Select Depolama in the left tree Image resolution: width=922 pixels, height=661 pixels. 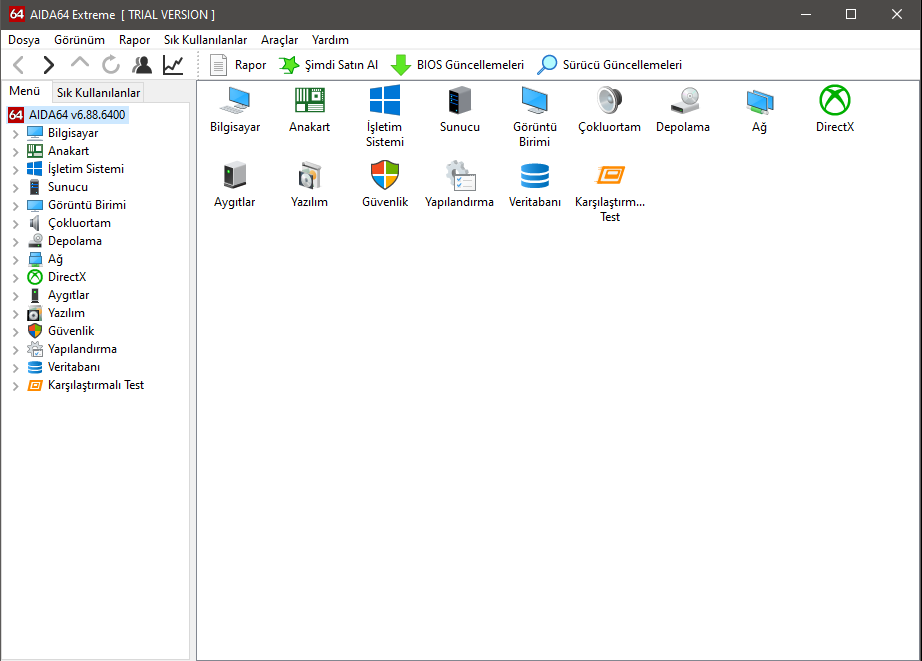point(75,241)
